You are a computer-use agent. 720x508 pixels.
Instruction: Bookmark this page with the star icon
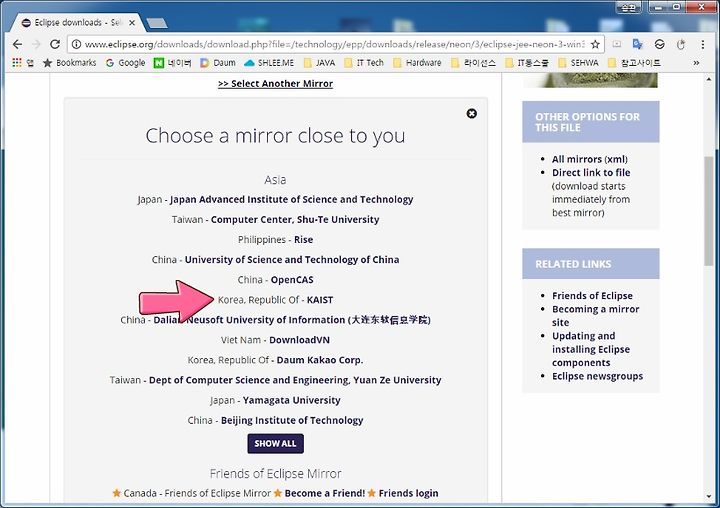point(595,44)
